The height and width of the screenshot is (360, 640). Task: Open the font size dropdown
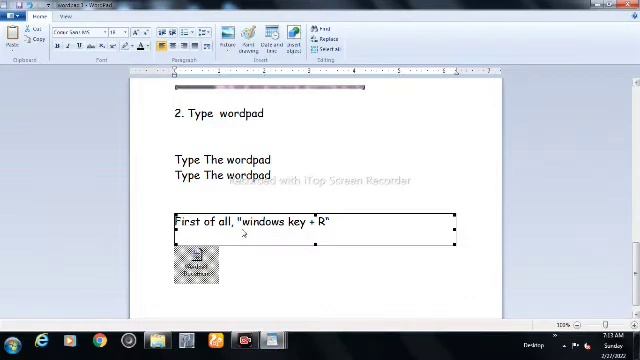click(x=125, y=32)
